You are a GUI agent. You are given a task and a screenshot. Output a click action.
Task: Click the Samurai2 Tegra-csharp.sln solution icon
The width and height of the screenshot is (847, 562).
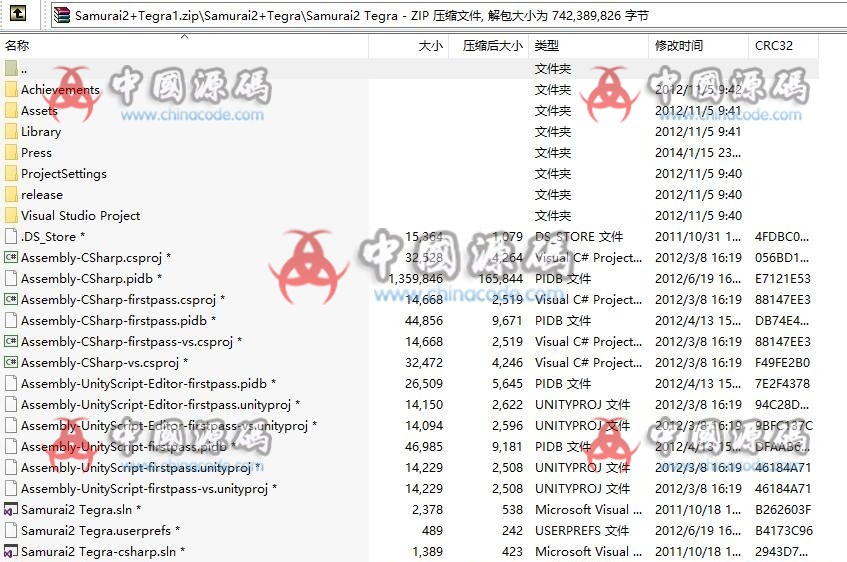pyautogui.click(x=11, y=552)
